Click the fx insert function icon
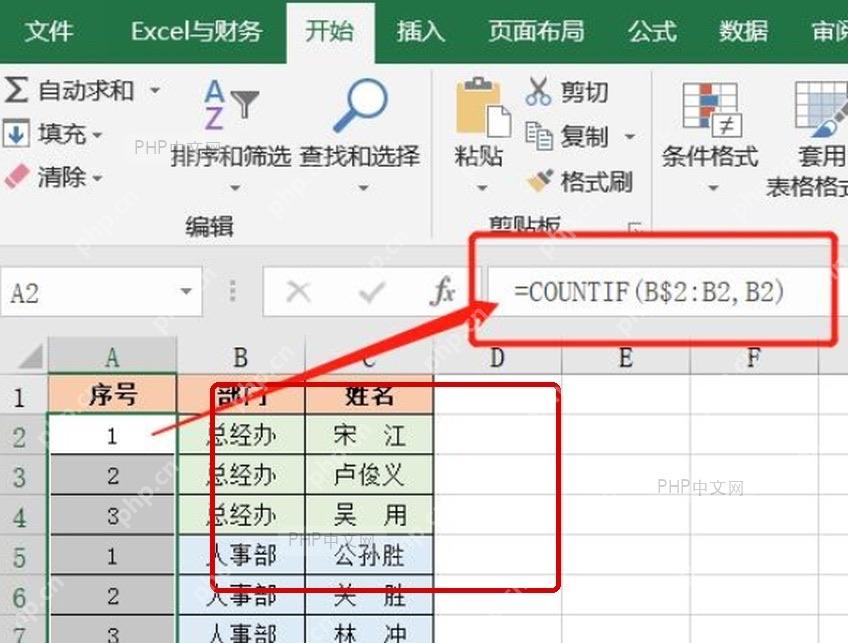 443,291
